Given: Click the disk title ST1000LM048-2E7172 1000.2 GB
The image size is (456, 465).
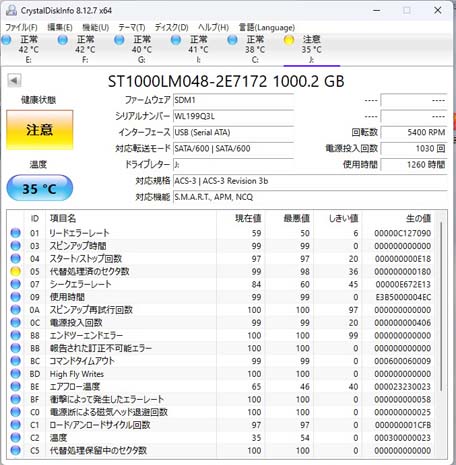Looking at the screenshot, I should pyautogui.click(x=226, y=81).
